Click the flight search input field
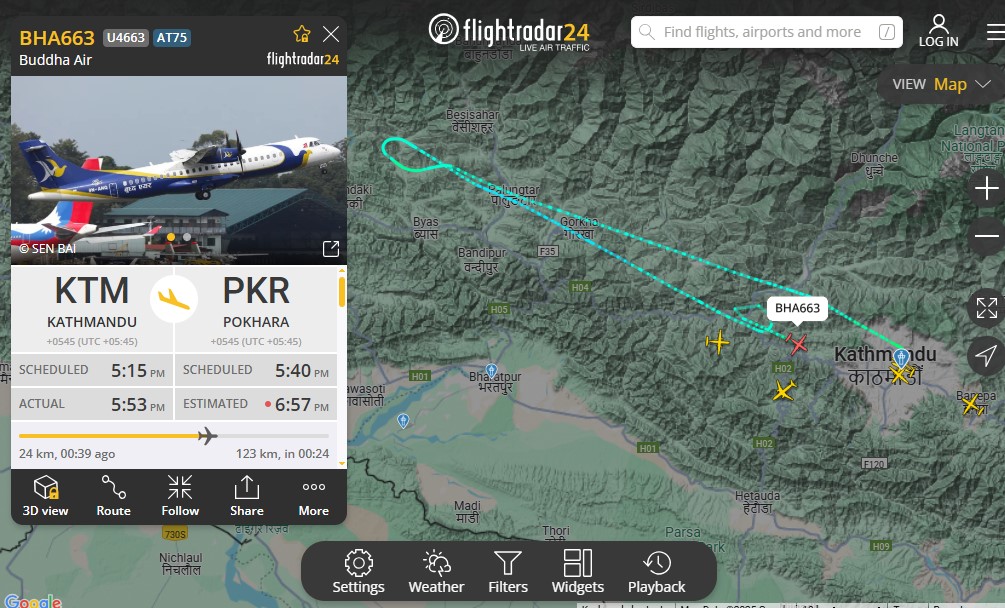This screenshot has height=608, width=1005. (767, 32)
